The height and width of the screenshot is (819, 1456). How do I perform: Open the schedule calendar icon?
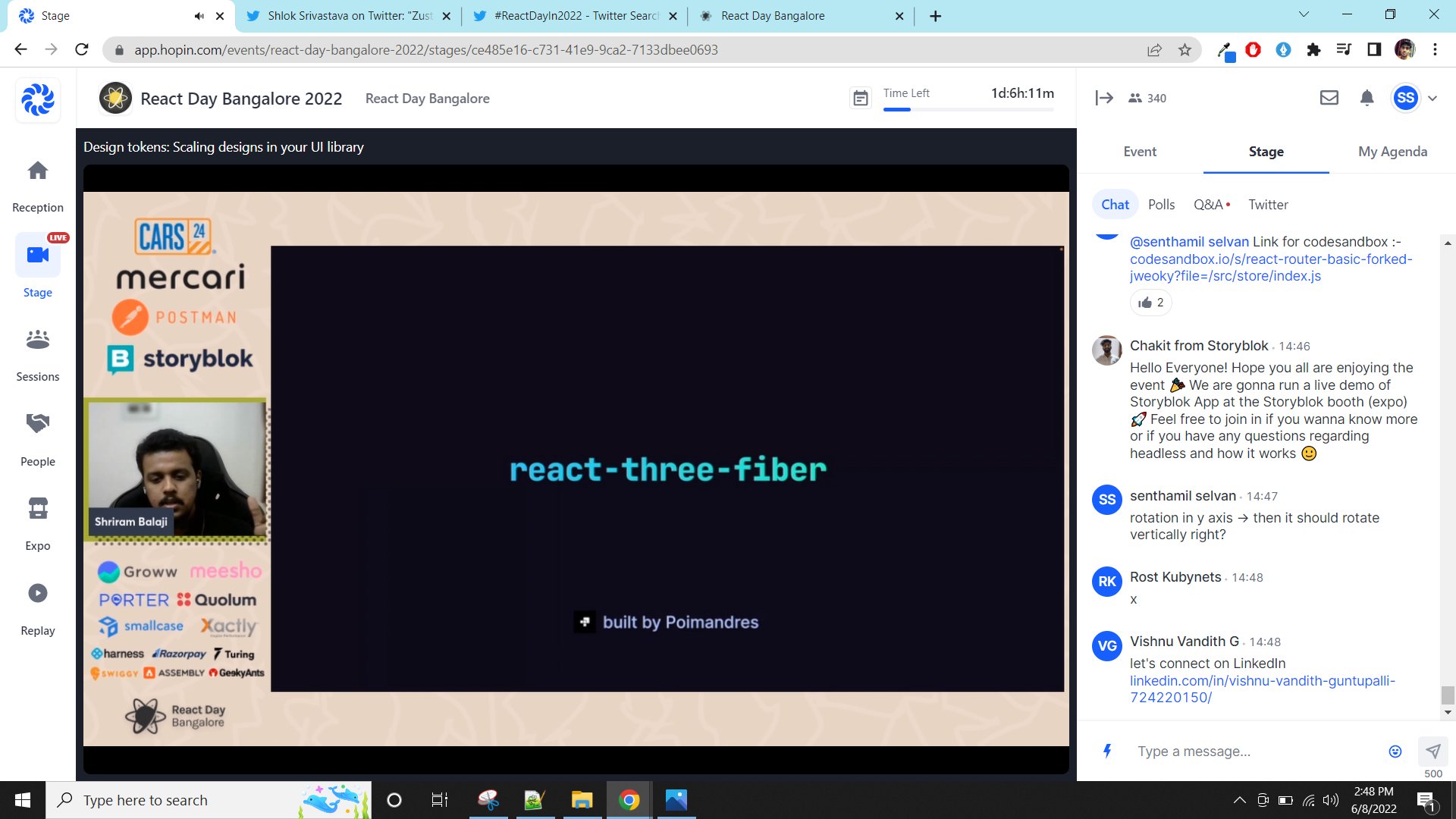click(x=860, y=98)
